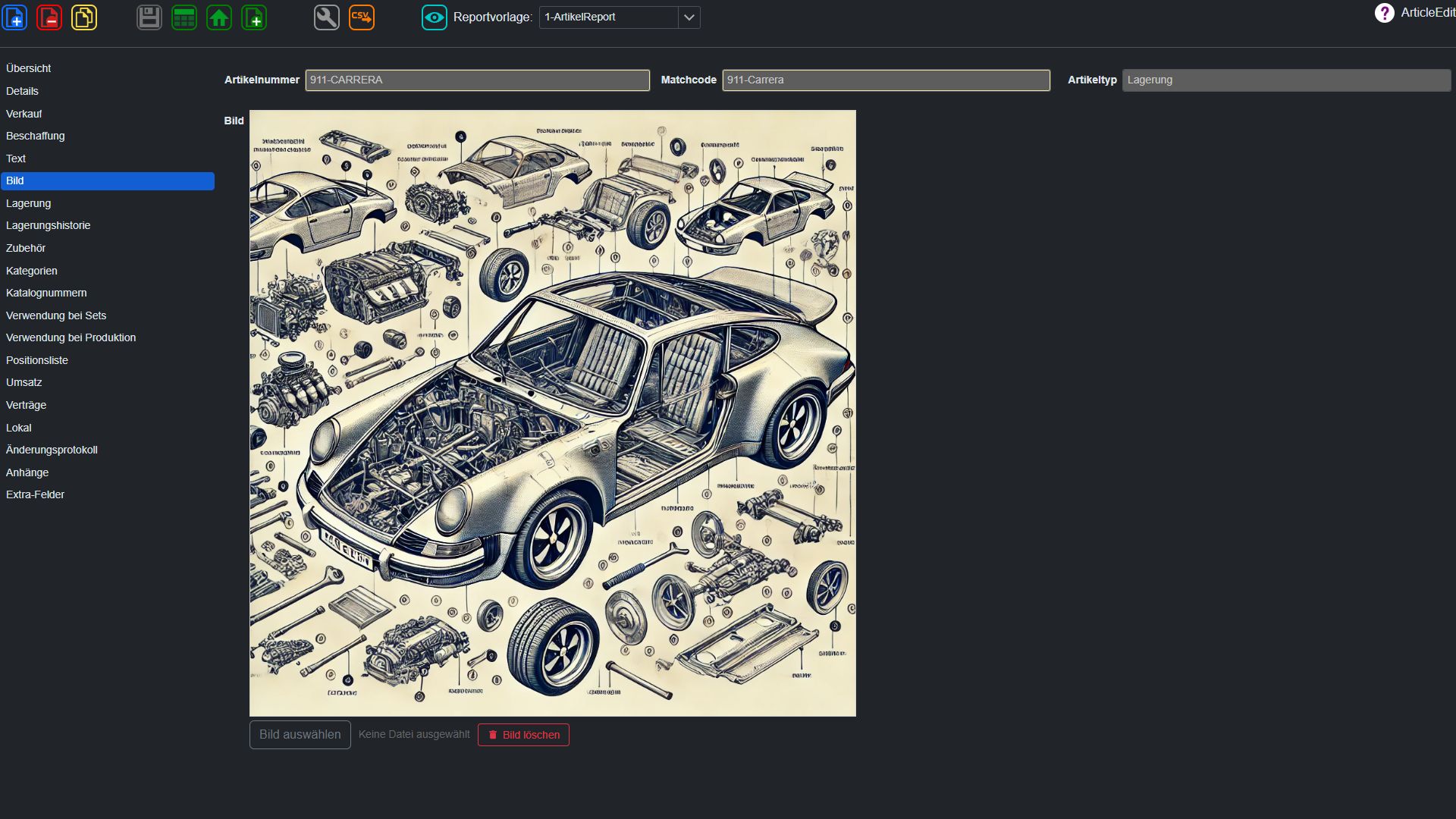Screen dimensions: 1456x819
Task: Click the Artikeltyp field showing Lagerung
Action: tap(1286, 80)
